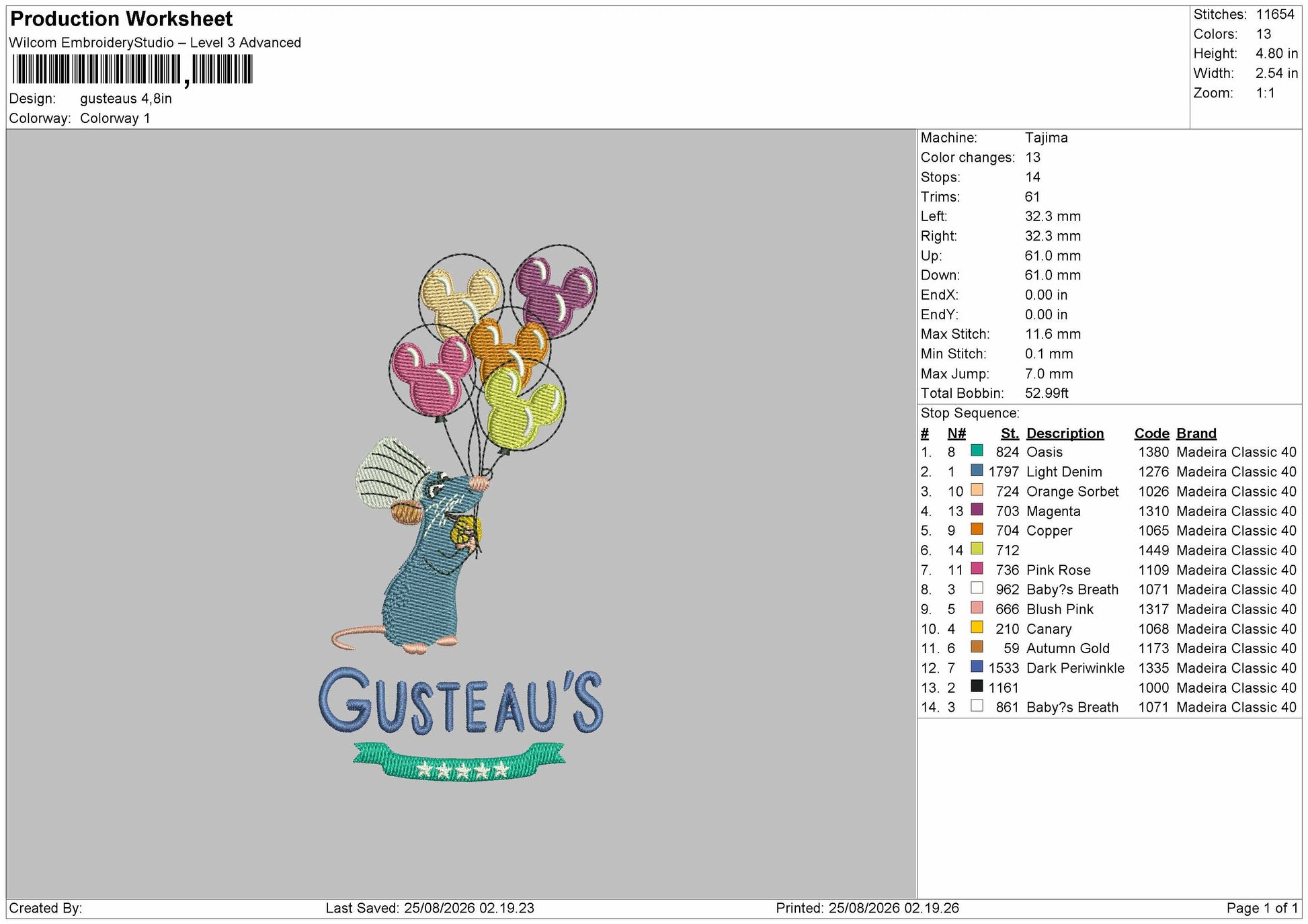Screen dimensions: 1308x924
Task: Select the "Light Denim" description
Action: coord(1064,472)
